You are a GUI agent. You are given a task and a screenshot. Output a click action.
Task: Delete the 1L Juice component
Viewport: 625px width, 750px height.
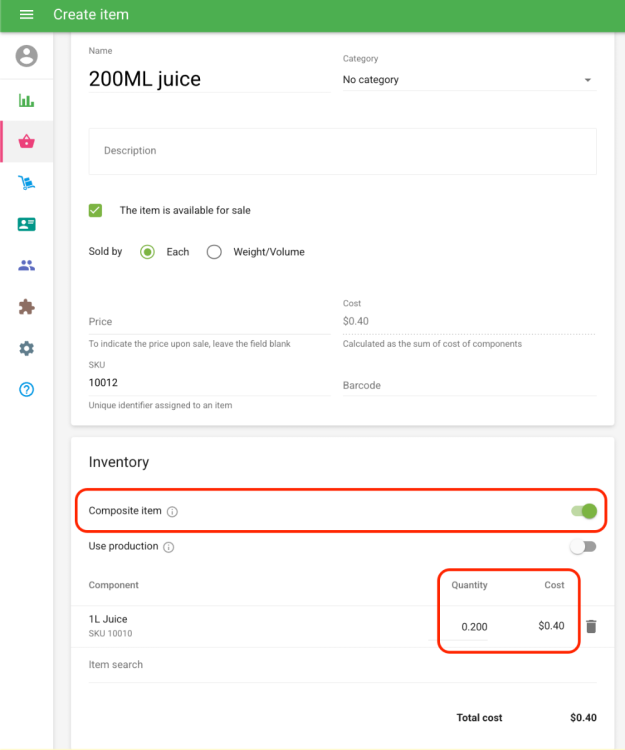pos(591,626)
